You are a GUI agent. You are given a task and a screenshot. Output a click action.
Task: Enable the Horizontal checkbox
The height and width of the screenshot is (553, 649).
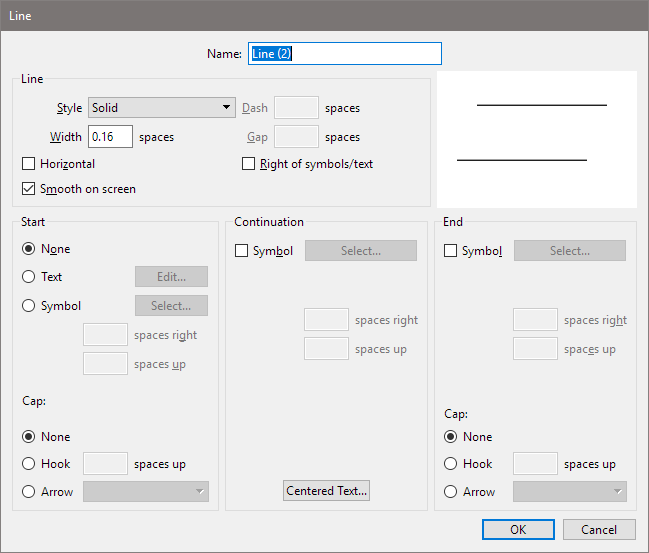coord(28,164)
